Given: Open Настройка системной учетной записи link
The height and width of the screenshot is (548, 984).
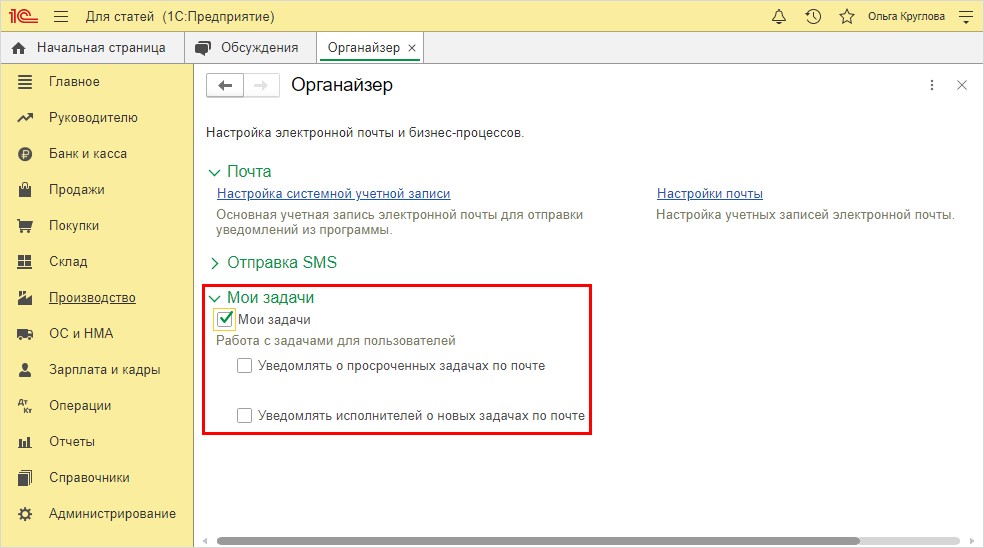Looking at the screenshot, I should click(333, 194).
